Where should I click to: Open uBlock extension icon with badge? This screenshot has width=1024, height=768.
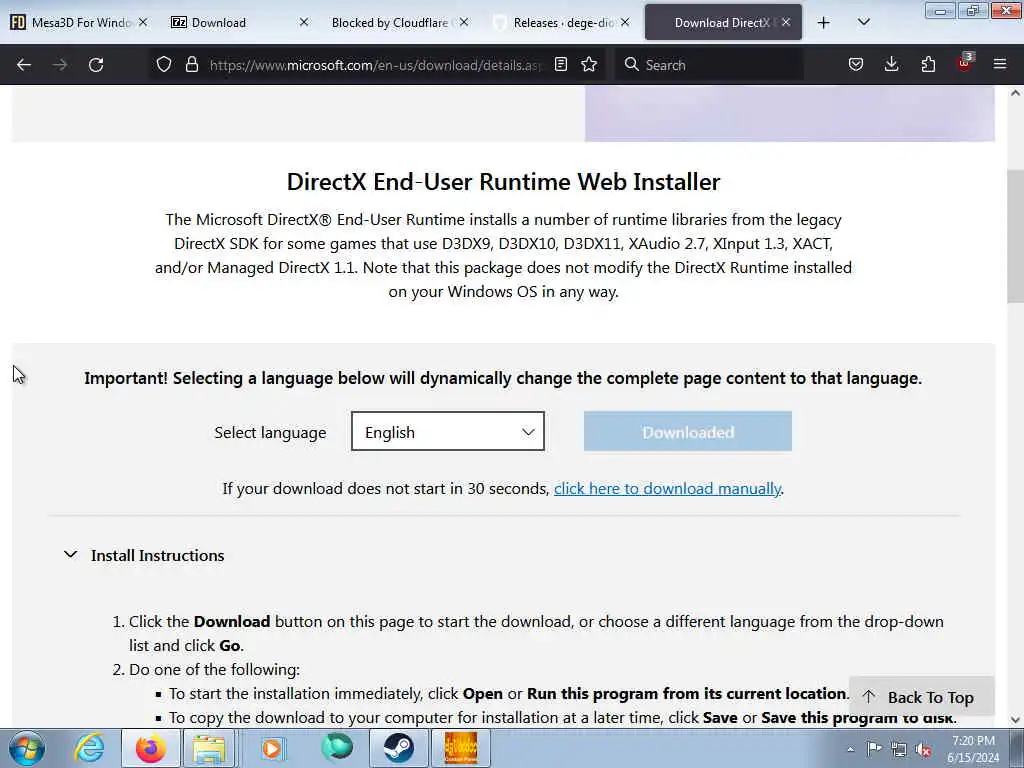click(965, 63)
